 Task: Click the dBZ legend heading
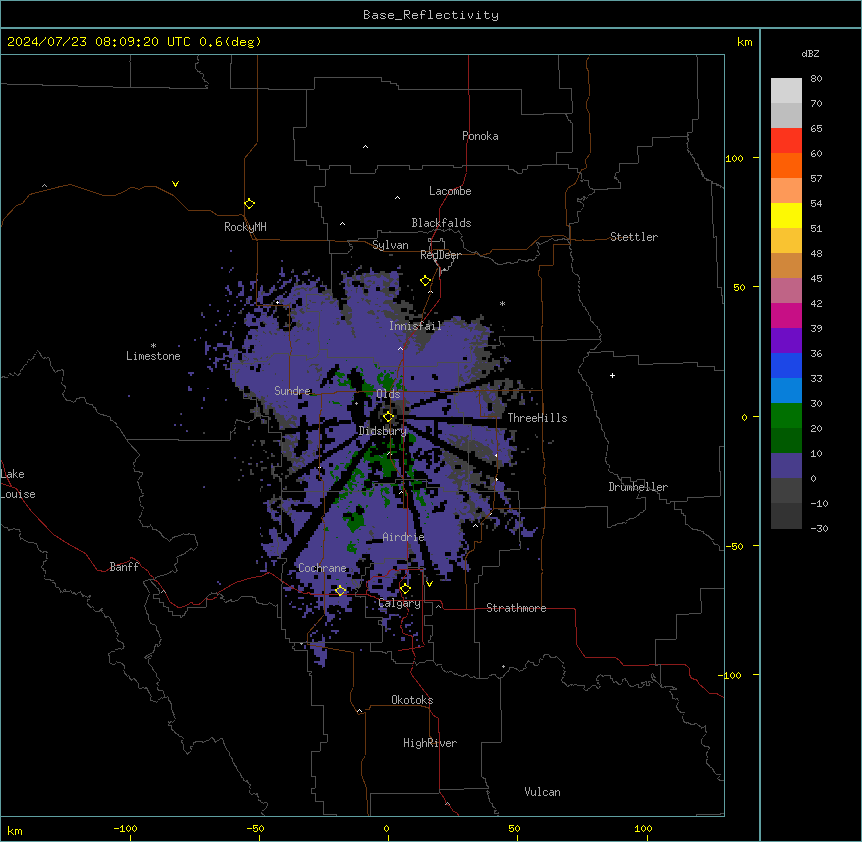[810, 53]
